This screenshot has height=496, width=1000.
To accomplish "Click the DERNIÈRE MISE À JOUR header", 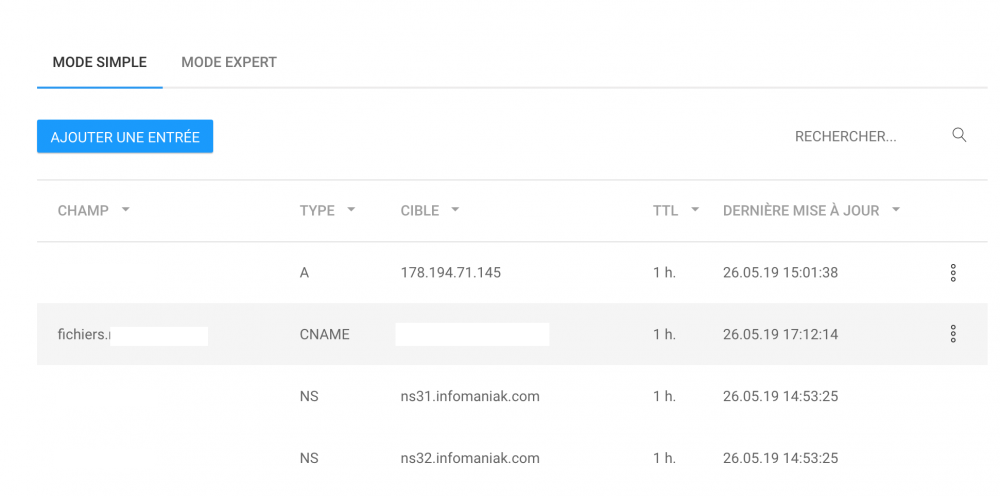I will (801, 210).
